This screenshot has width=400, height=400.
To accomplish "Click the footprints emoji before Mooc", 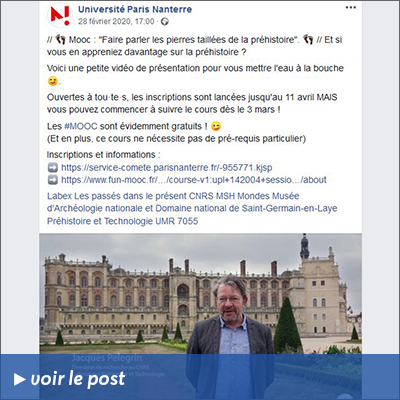I will click(x=60, y=40).
